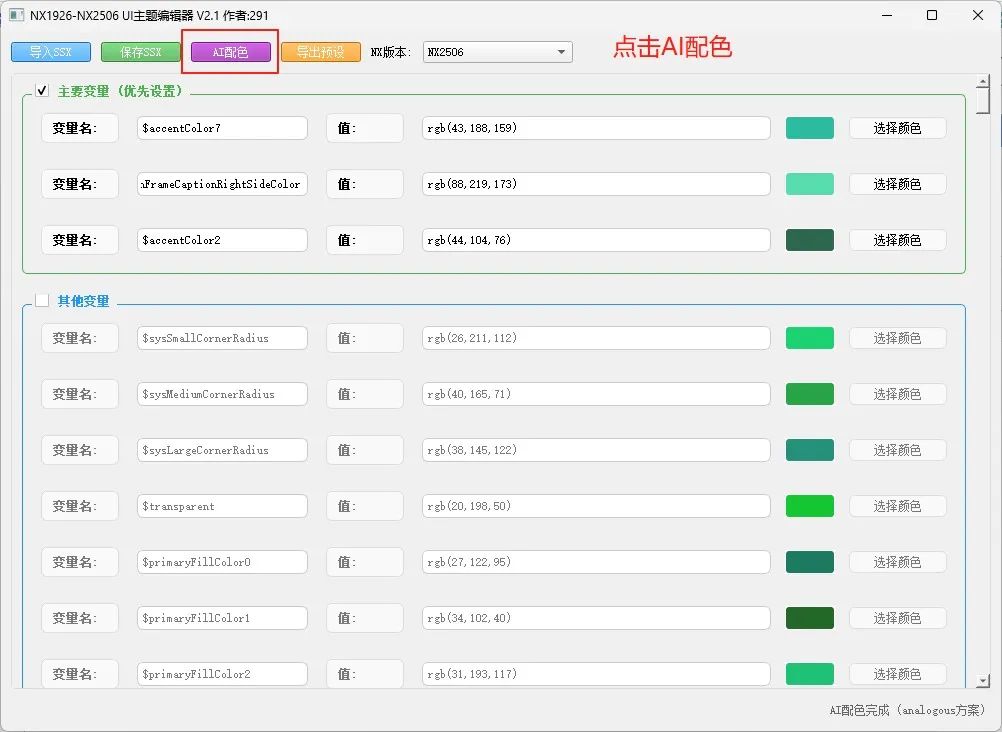Click the bright green $transparent swatch
The width and height of the screenshot is (1002, 732).
coord(810,506)
